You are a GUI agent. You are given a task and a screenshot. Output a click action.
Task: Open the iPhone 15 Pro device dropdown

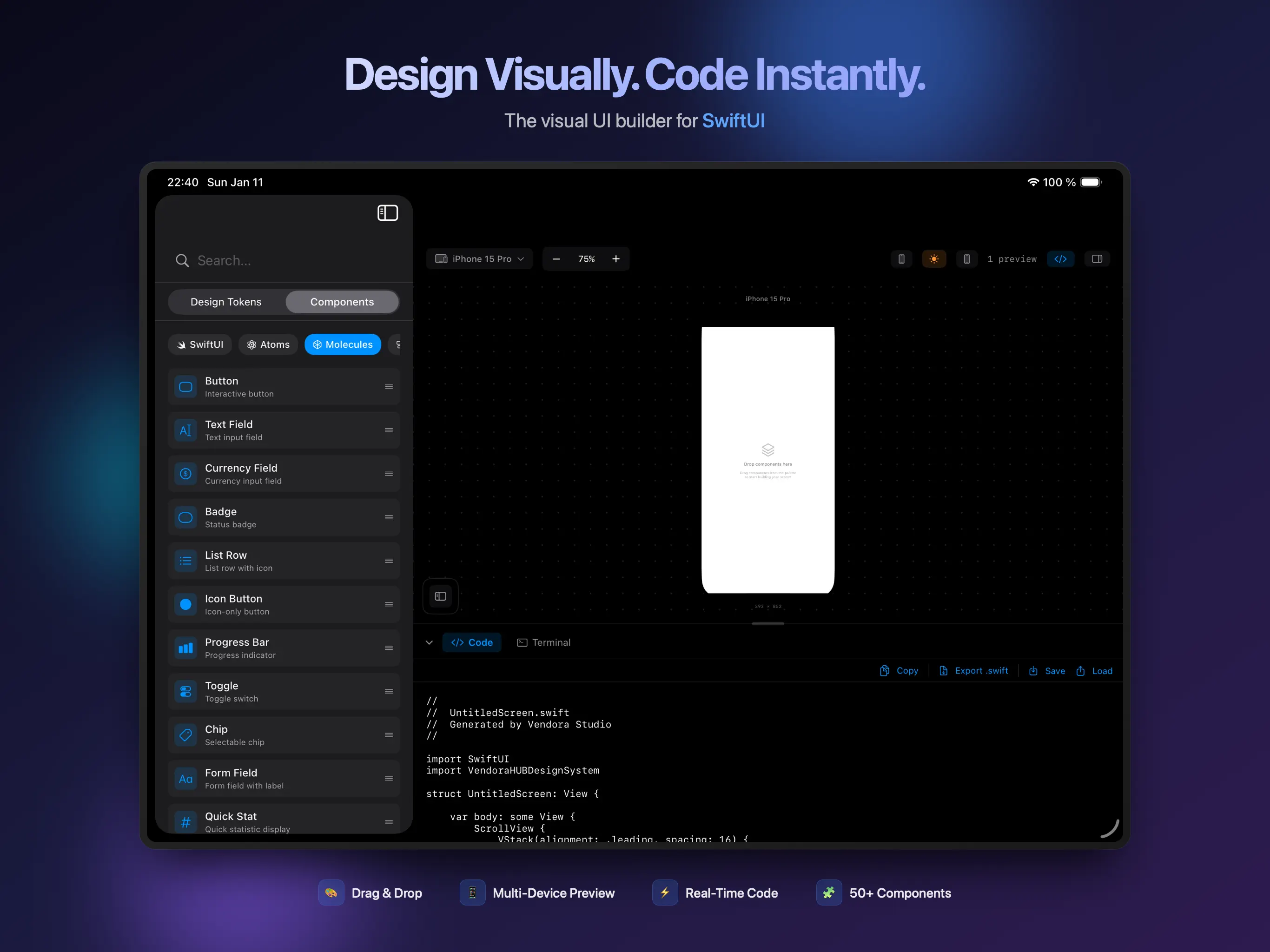pos(479,259)
